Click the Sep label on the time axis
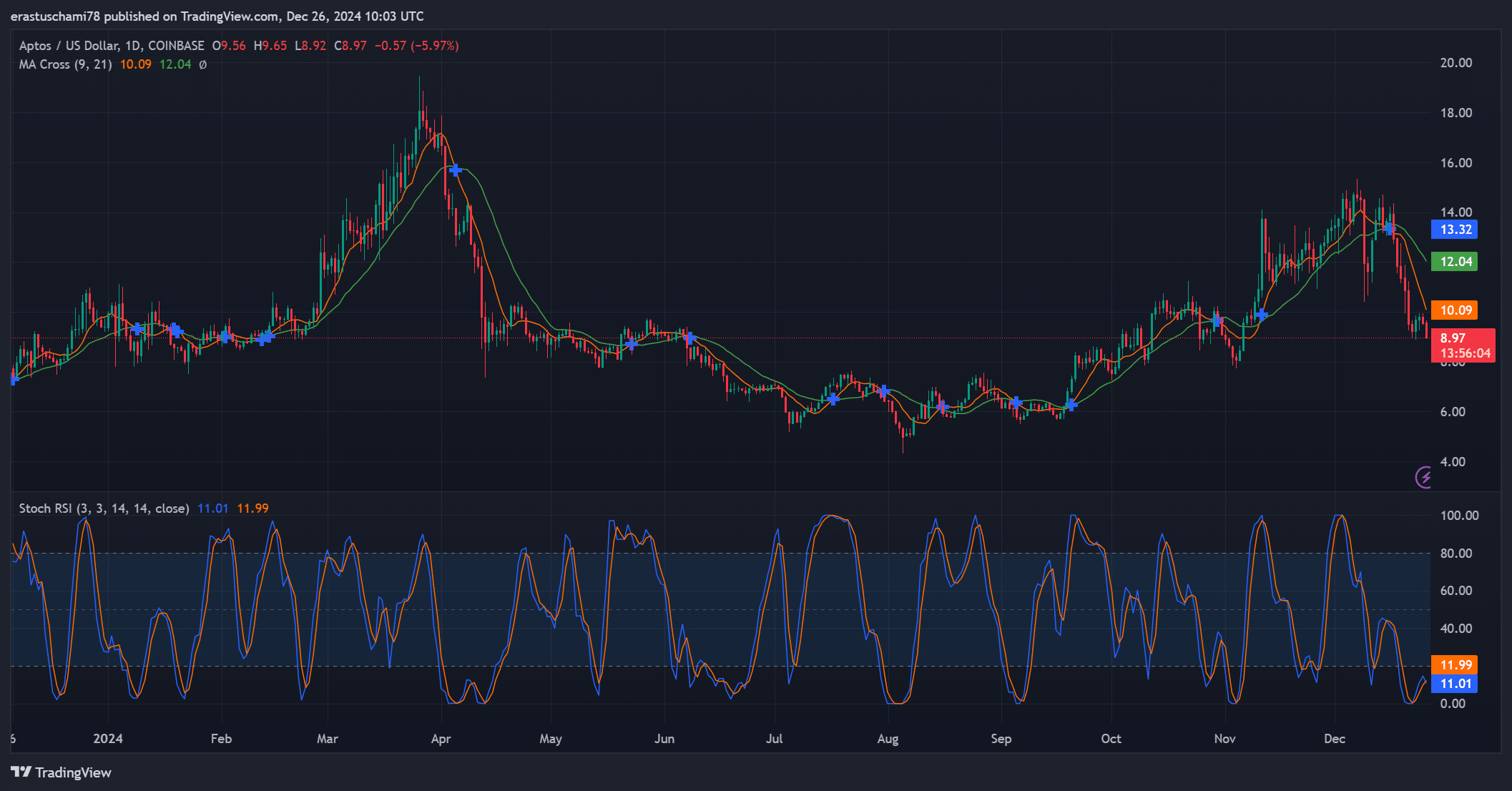This screenshot has width=1512, height=791. click(x=1001, y=739)
